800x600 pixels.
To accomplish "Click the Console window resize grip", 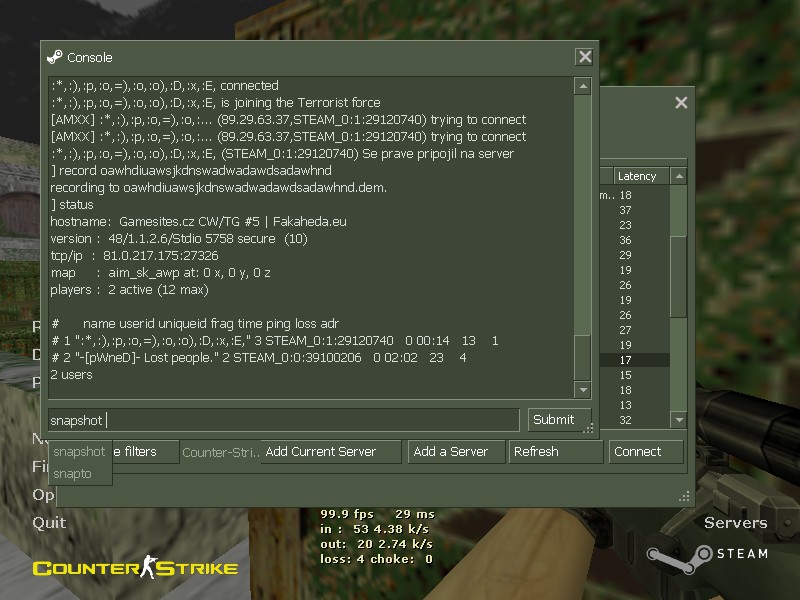I will coord(588,429).
